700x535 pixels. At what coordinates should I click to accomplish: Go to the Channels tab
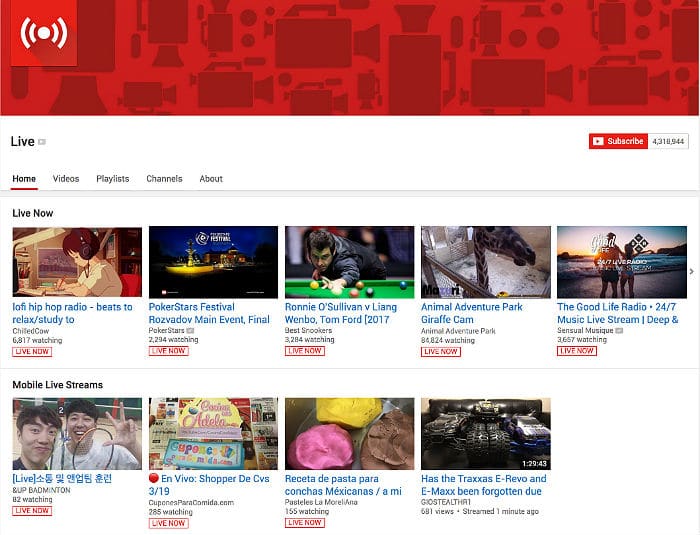(164, 179)
